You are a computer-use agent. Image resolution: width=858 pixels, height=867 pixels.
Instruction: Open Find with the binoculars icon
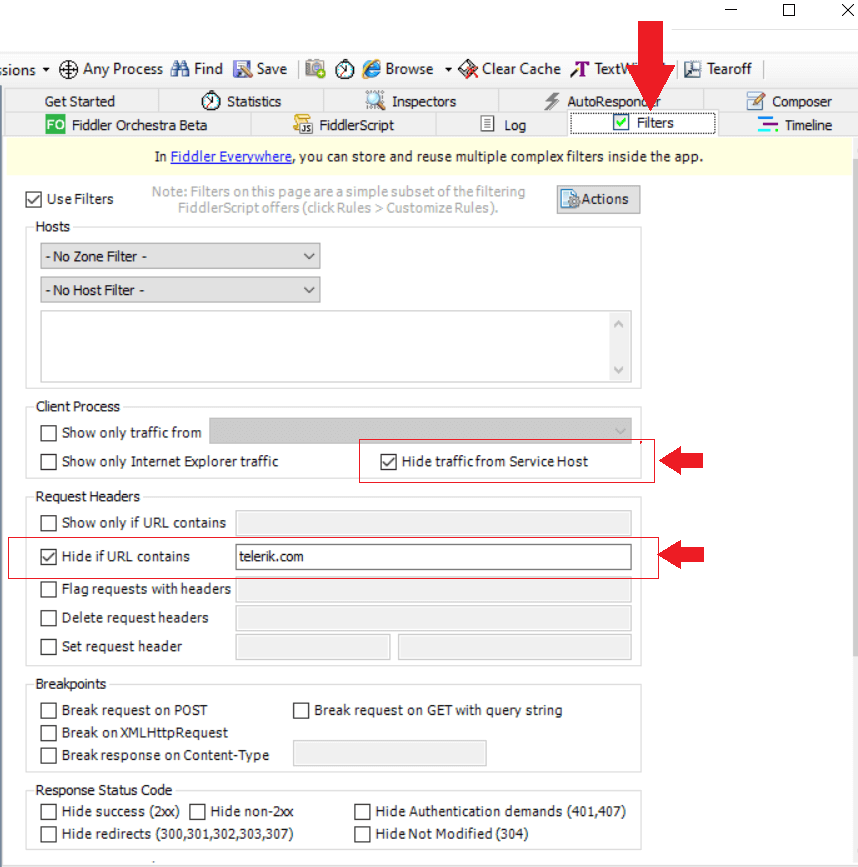pyautogui.click(x=180, y=69)
